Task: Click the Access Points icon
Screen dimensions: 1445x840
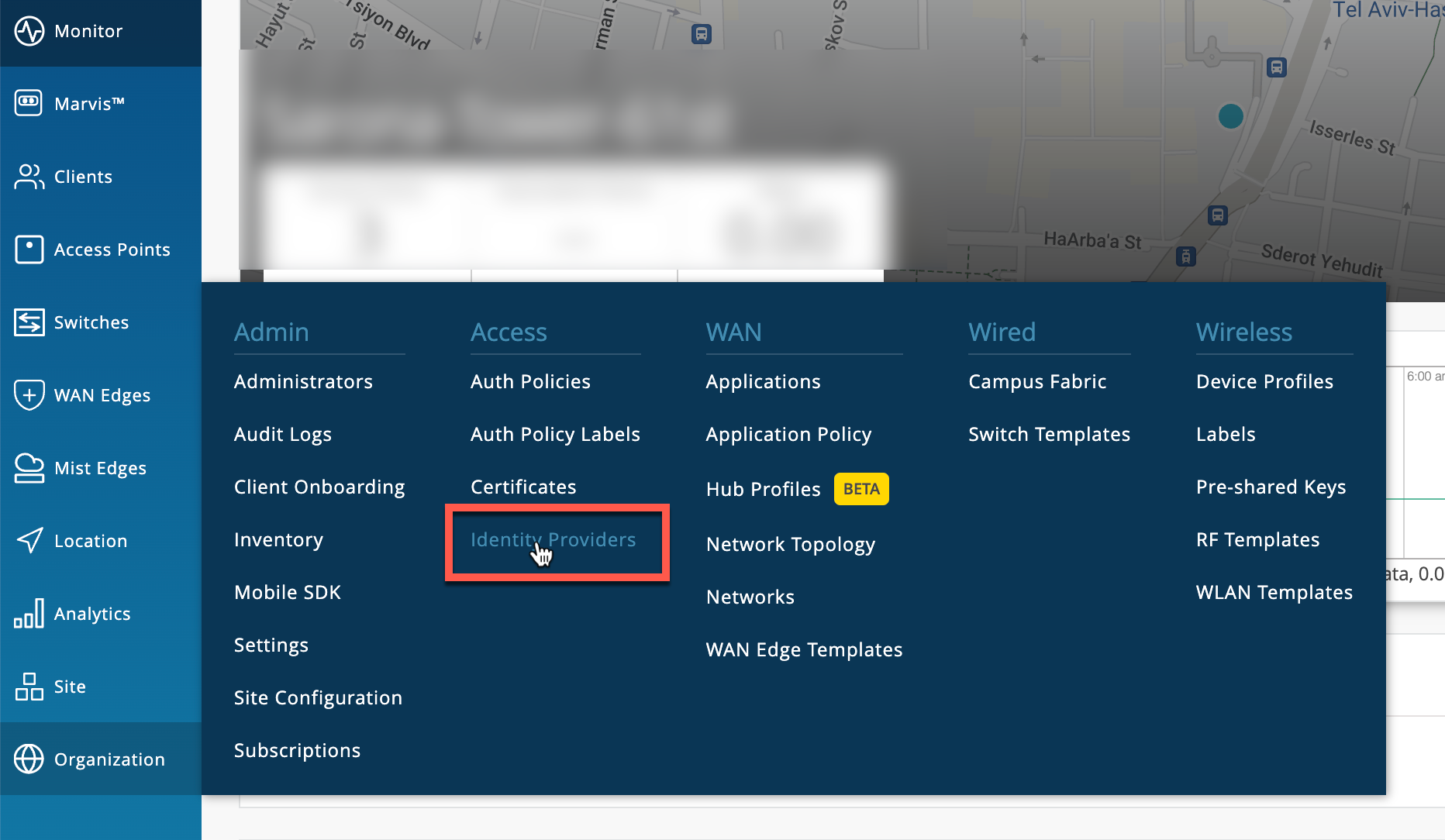Action: click(x=29, y=250)
